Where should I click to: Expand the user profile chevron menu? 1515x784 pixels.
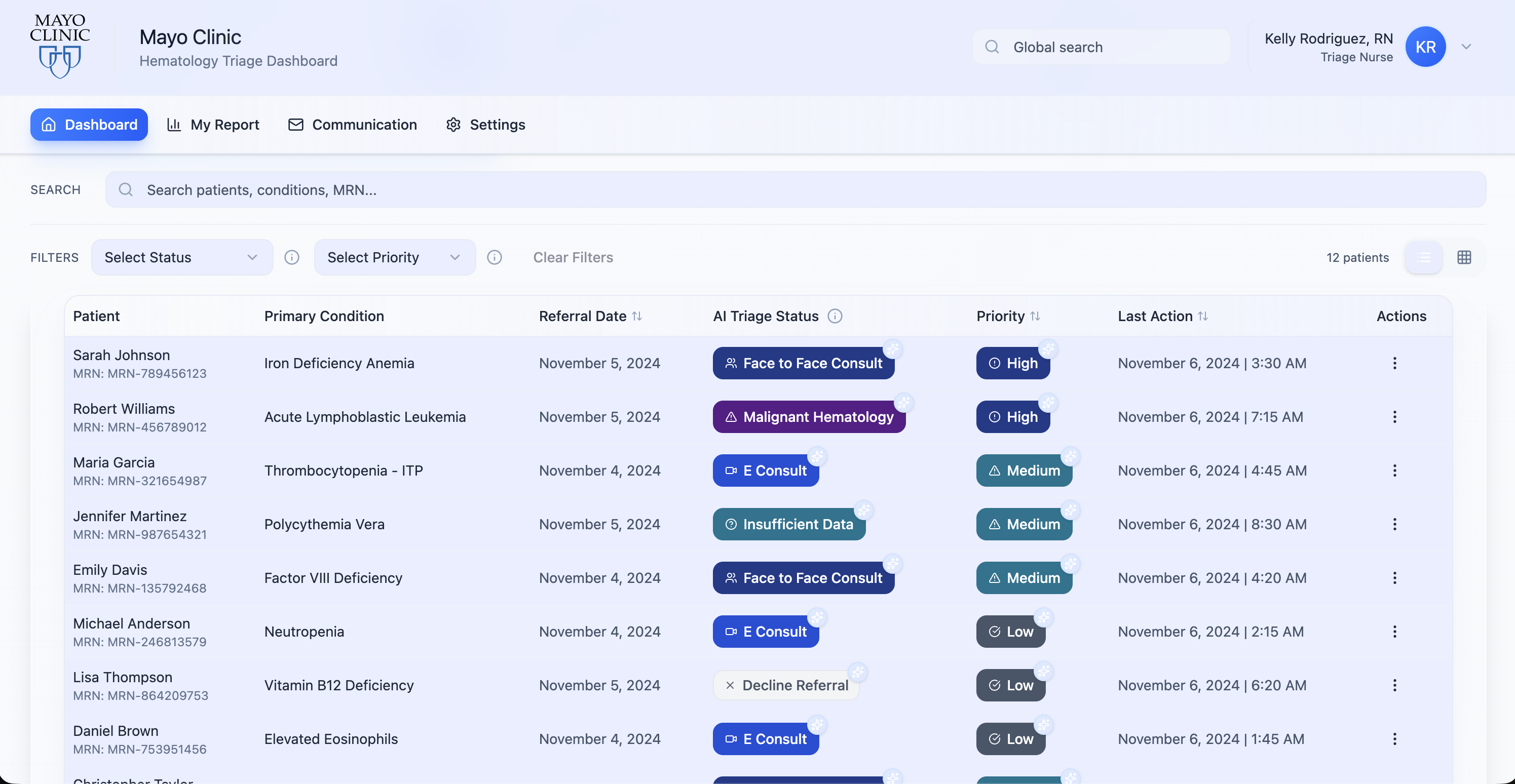(x=1466, y=47)
